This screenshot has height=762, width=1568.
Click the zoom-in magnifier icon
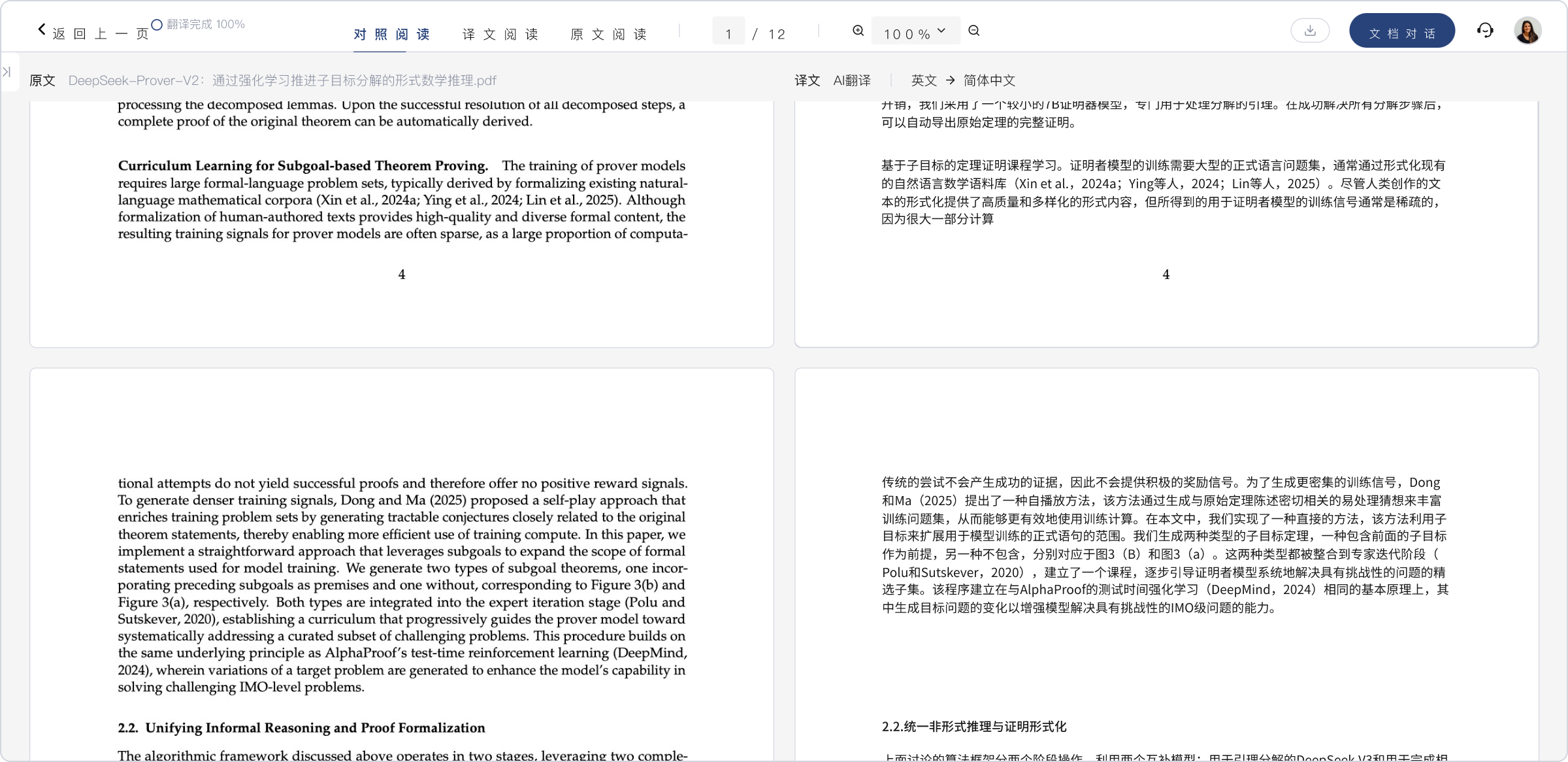[x=858, y=31]
